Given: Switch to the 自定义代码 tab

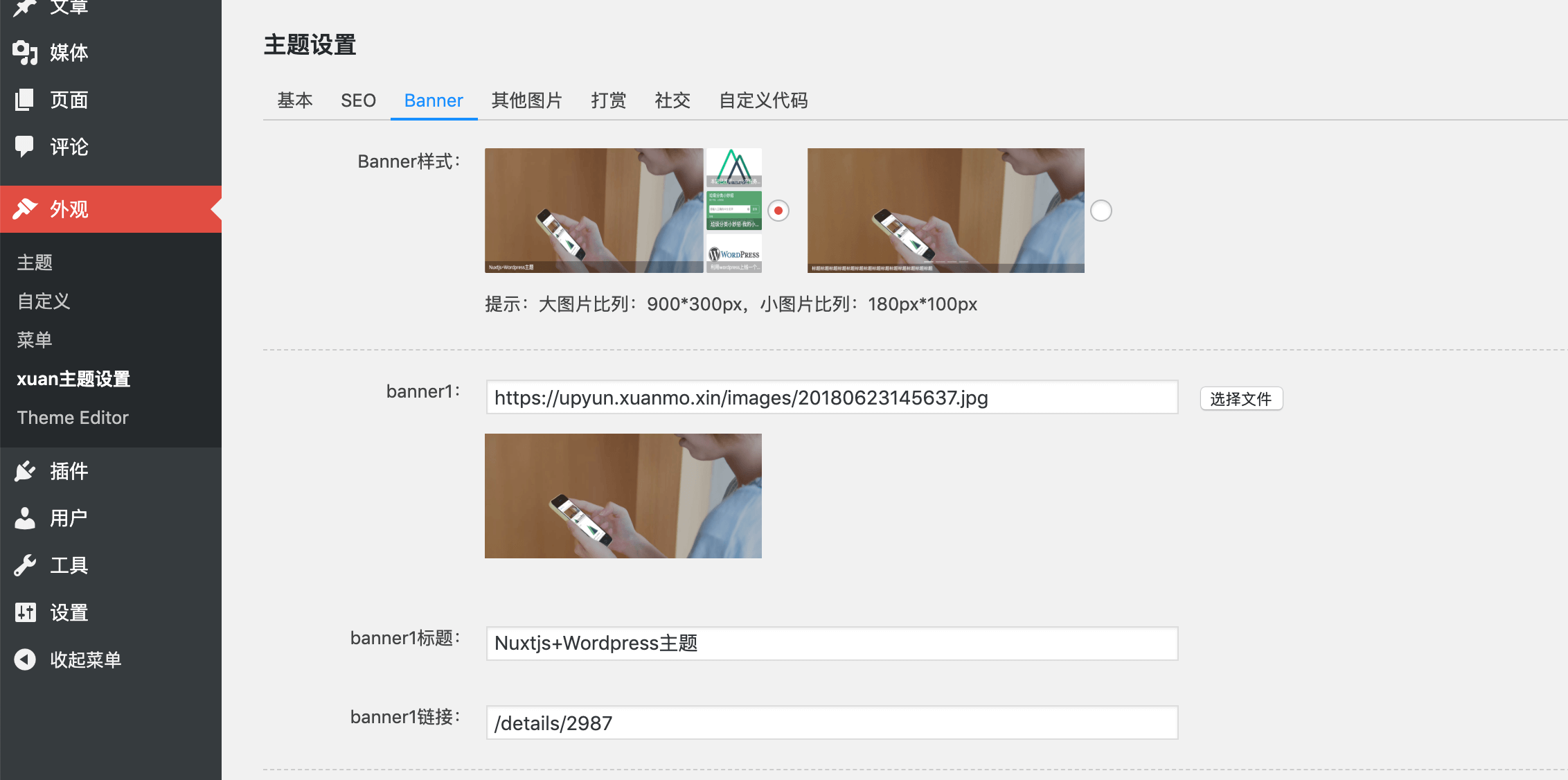Looking at the screenshot, I should (x=763, y=101).
